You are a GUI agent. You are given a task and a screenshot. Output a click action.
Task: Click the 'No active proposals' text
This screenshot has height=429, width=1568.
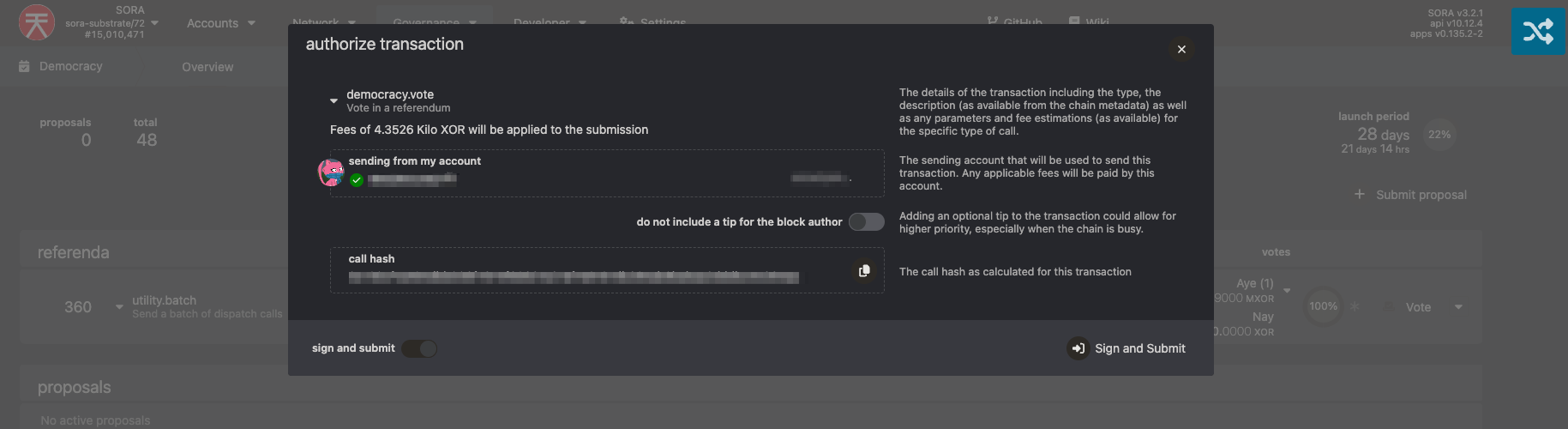tap(95, 420)
